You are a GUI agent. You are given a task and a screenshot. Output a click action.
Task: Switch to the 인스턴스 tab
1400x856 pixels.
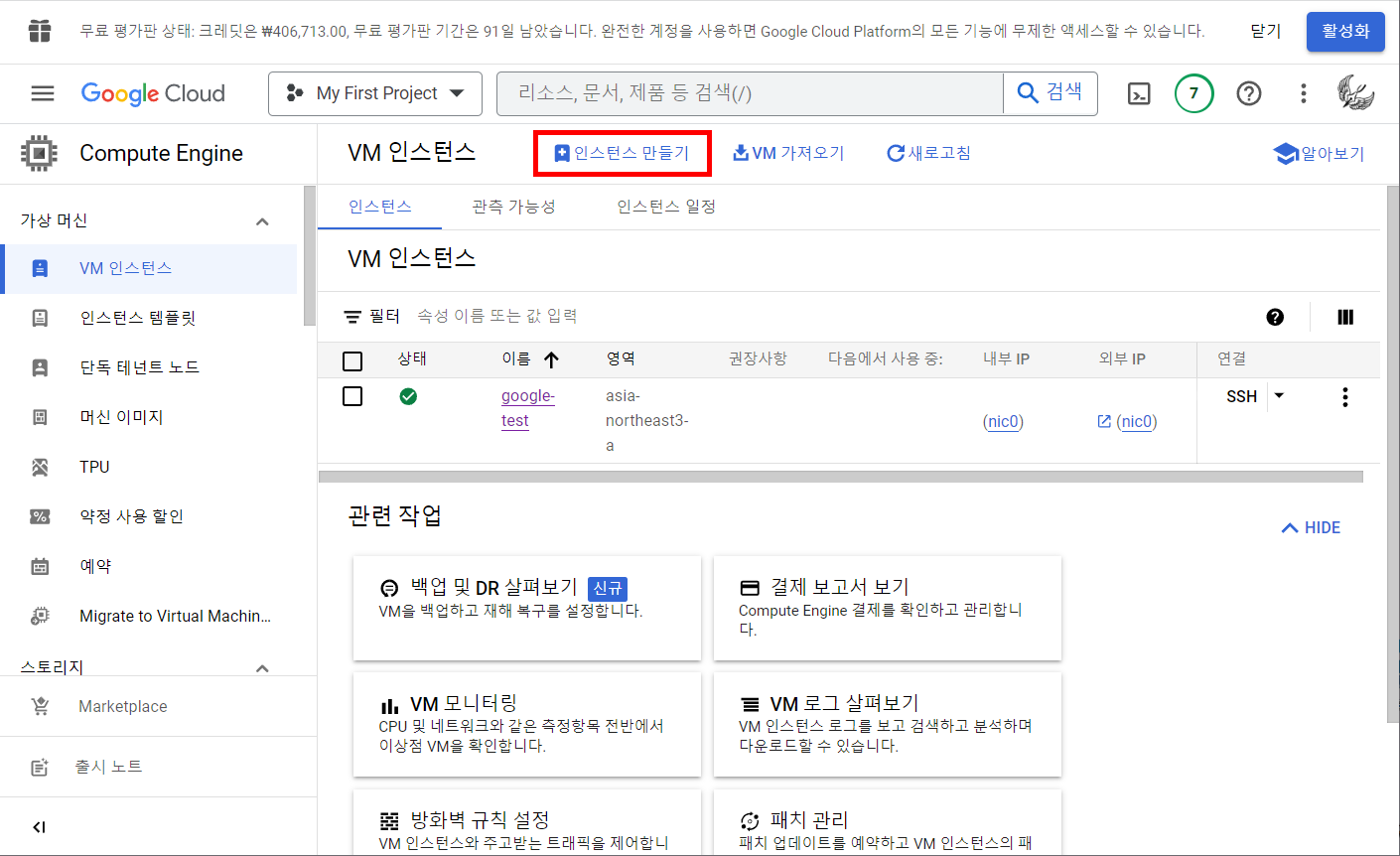379,207
